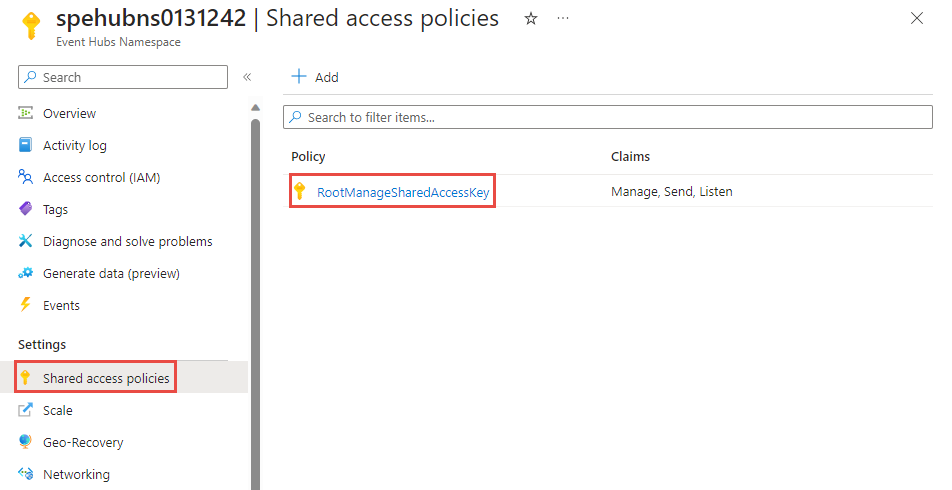The width and height of the screenshot is (952, 490).
Task: Open Activity log
Action: tap(75, 146)
